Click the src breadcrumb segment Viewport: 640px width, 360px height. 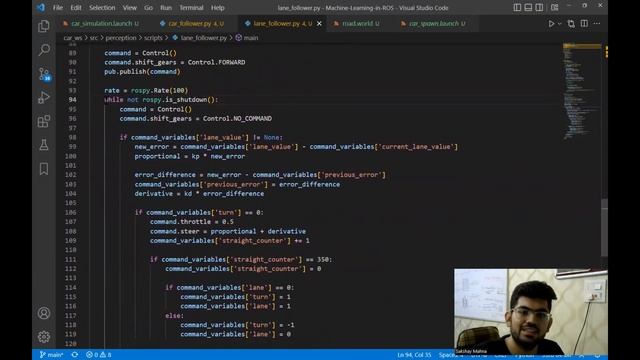[x=93, y=38]
